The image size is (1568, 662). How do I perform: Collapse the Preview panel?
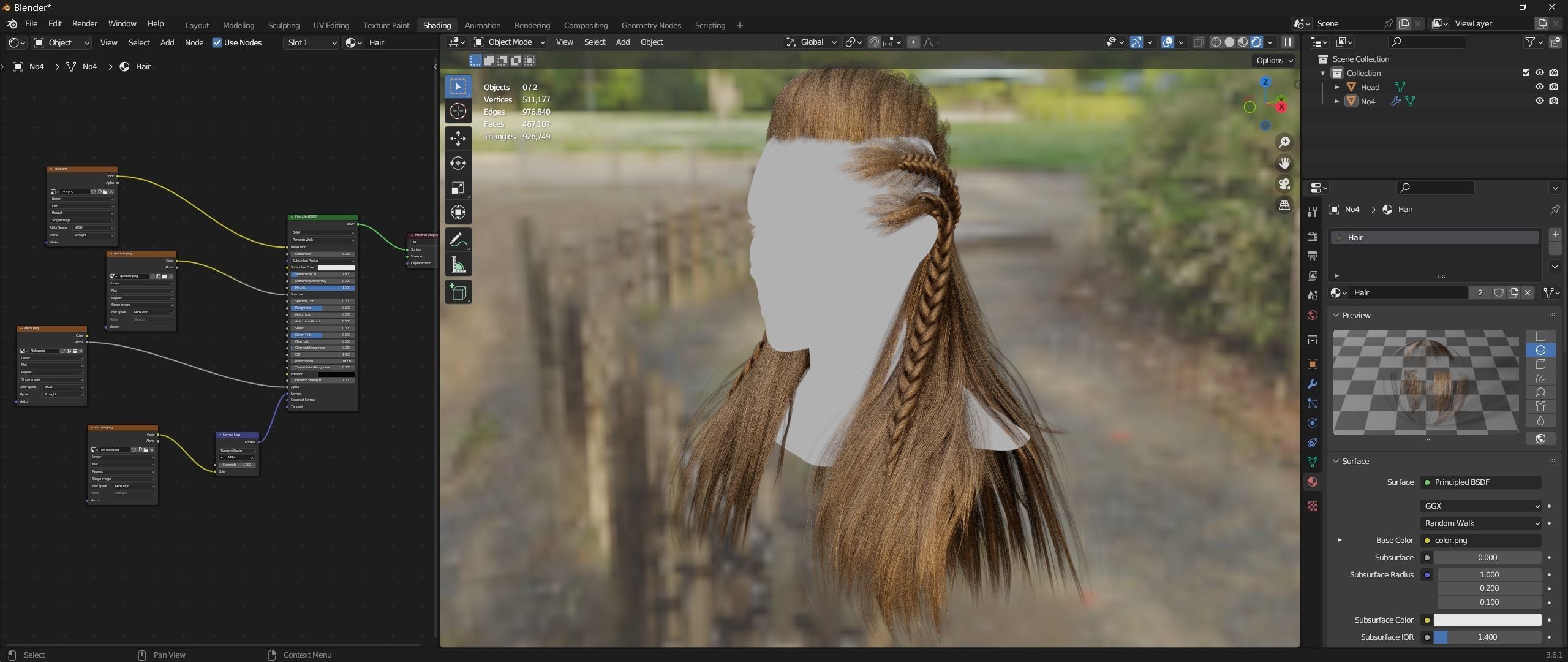pos(1335,315)
